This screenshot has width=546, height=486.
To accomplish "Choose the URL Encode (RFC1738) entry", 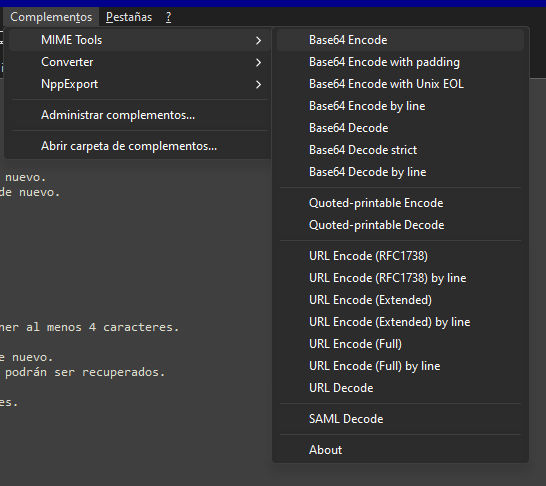I will coord(400,256).
